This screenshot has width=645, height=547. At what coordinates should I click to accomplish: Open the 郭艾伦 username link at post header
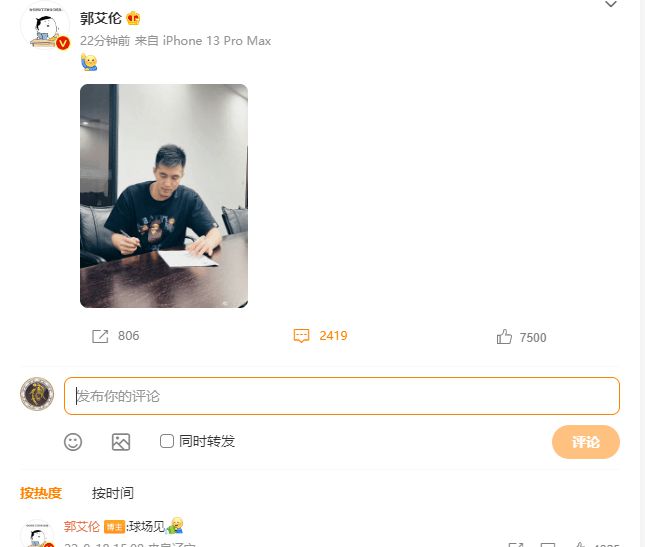tap(101, 18)
